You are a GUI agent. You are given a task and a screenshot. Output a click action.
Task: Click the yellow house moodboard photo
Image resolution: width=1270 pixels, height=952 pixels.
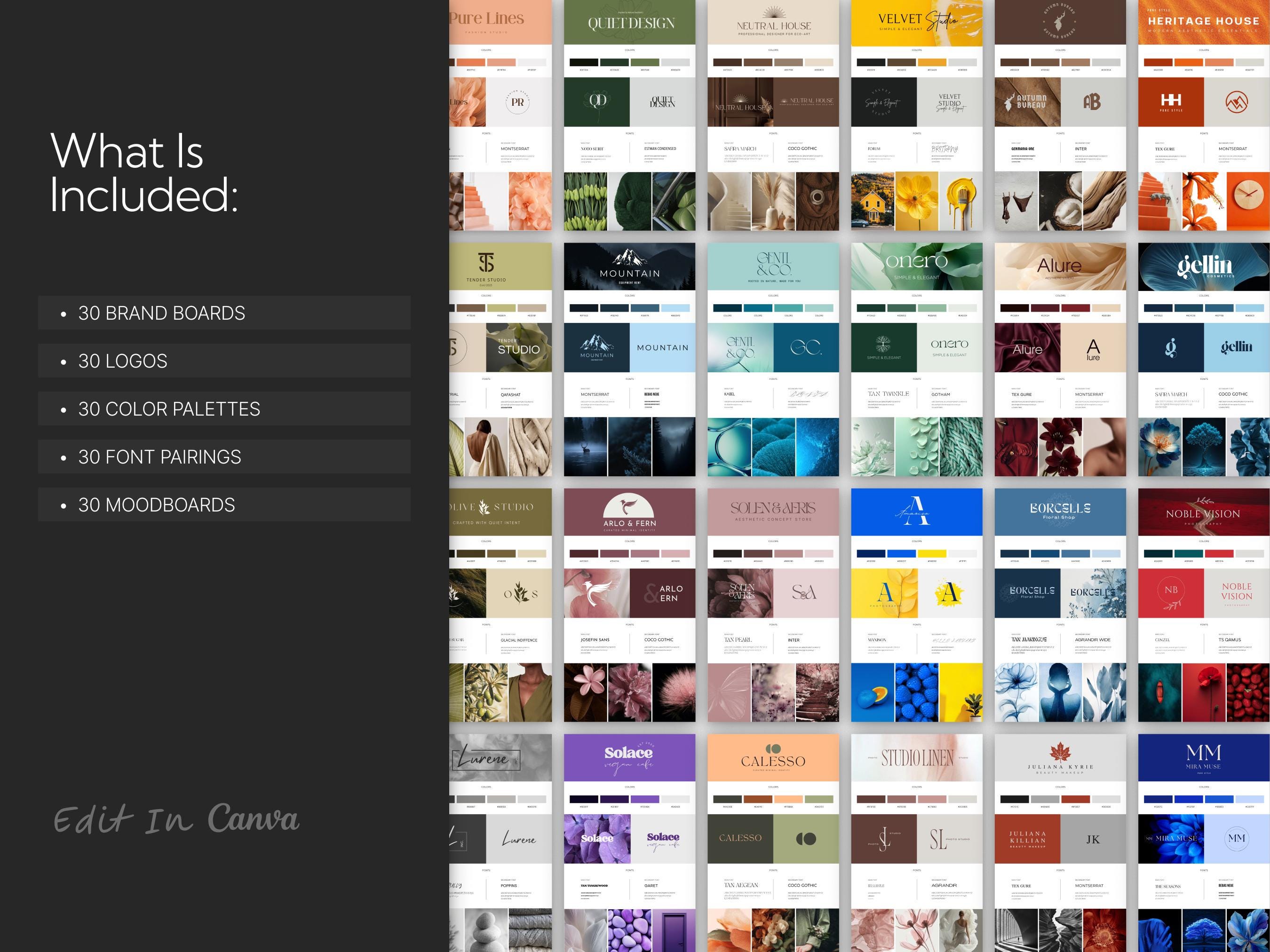coord(873,201)
